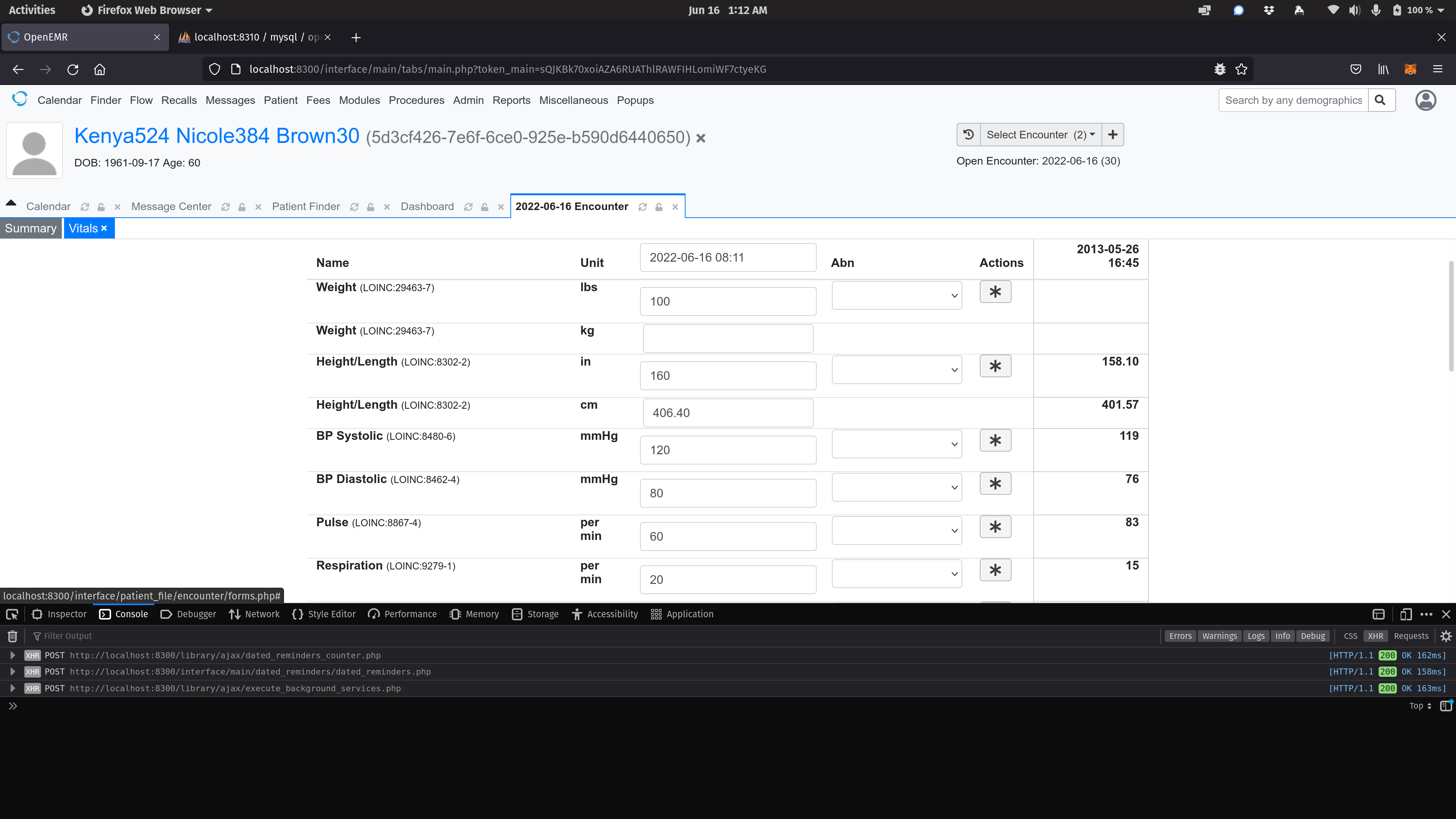The image size is (1456, 819).
Task: Enable the Warnings console filter
Action: (x=1219, y=636)
